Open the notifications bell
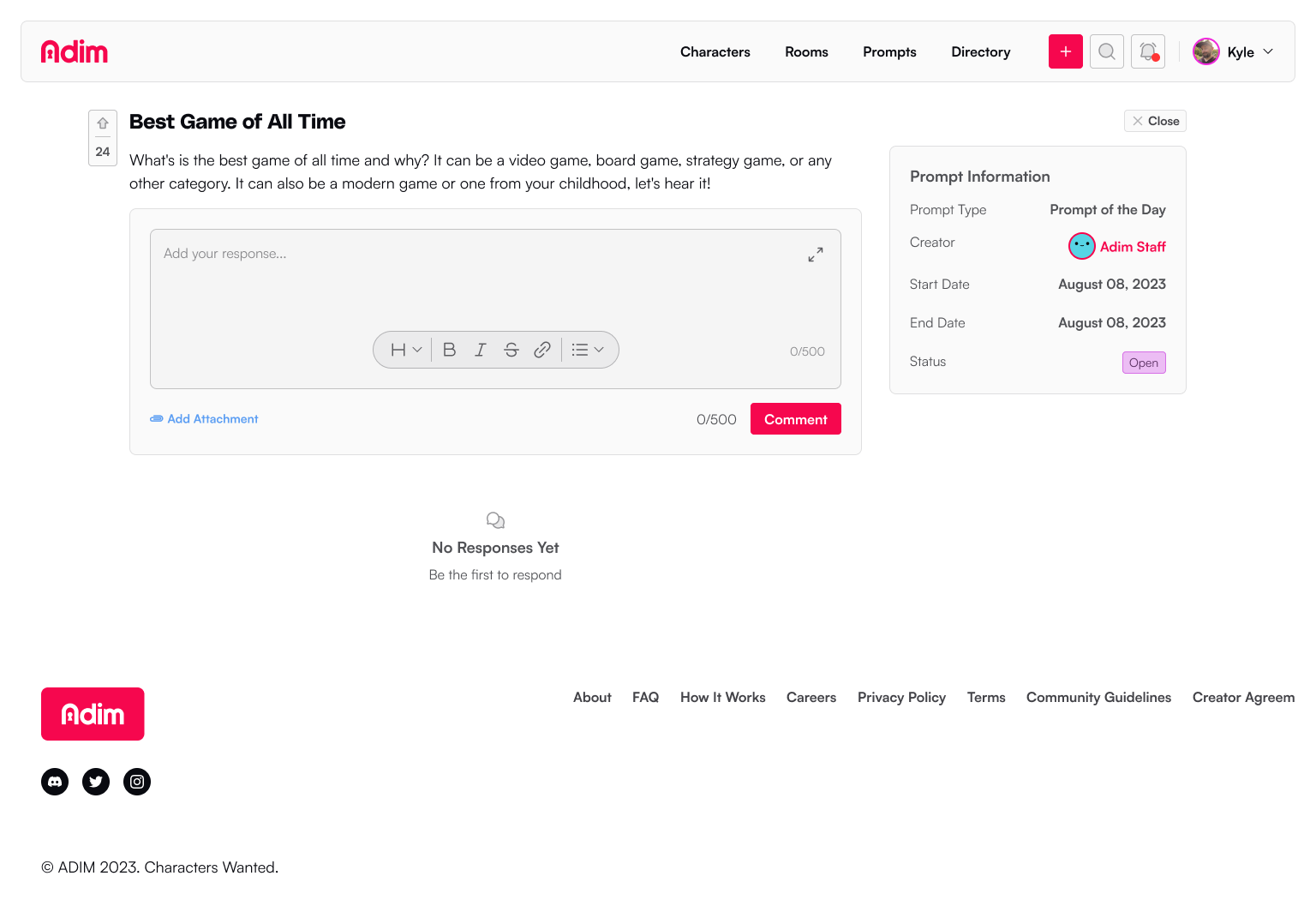 point(1147,51)
